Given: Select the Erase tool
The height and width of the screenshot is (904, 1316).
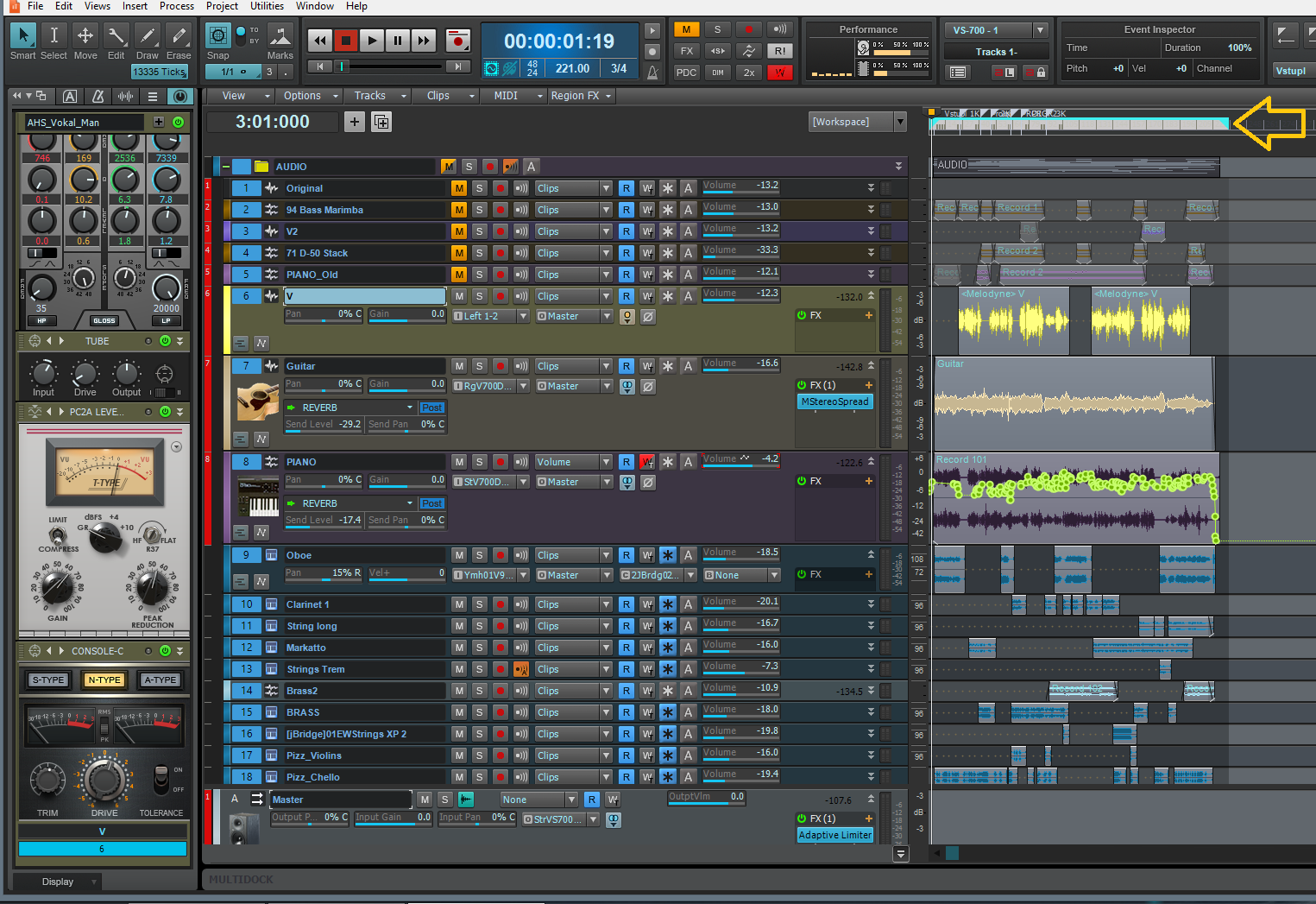Looking at the screenshot, I should (x=179, y=36).
